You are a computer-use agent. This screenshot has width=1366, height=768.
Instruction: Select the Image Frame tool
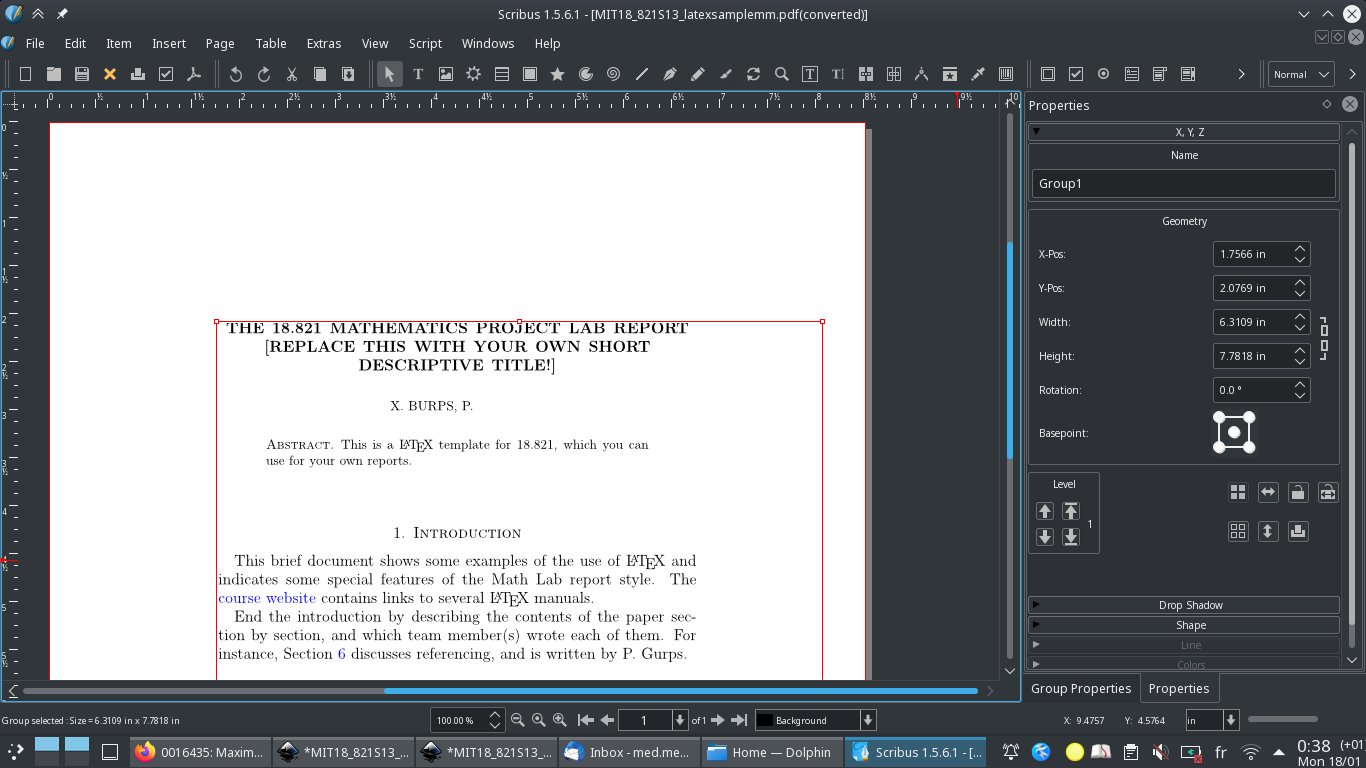446,74
